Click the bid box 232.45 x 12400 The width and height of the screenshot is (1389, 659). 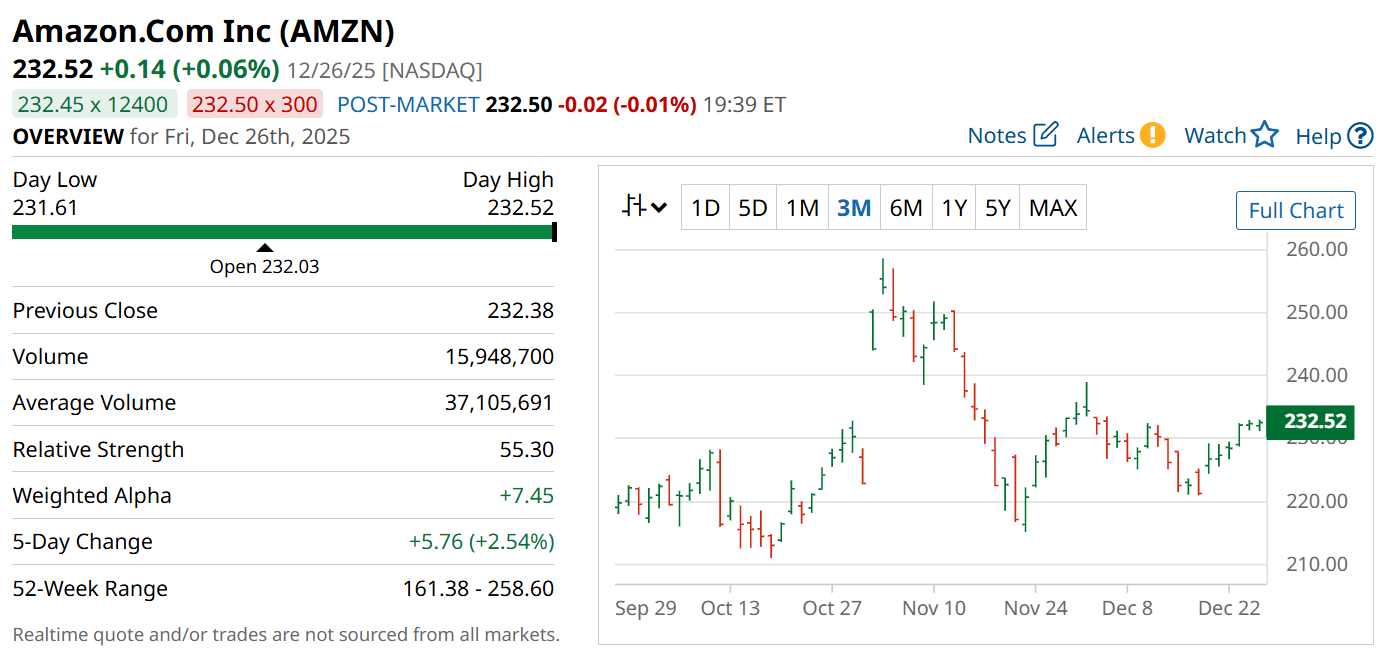click(94, 104)
